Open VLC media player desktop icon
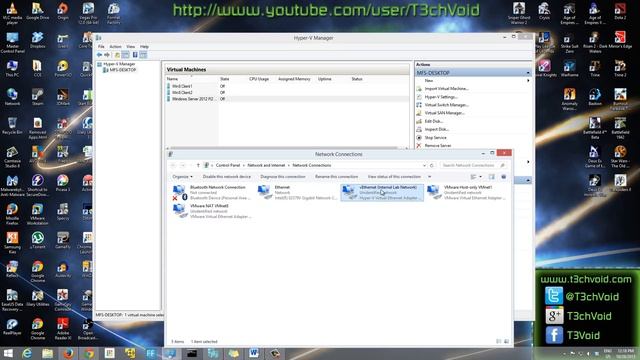This screenshot has height=360, width=640. pyautogui.click(x=12, y=13)
